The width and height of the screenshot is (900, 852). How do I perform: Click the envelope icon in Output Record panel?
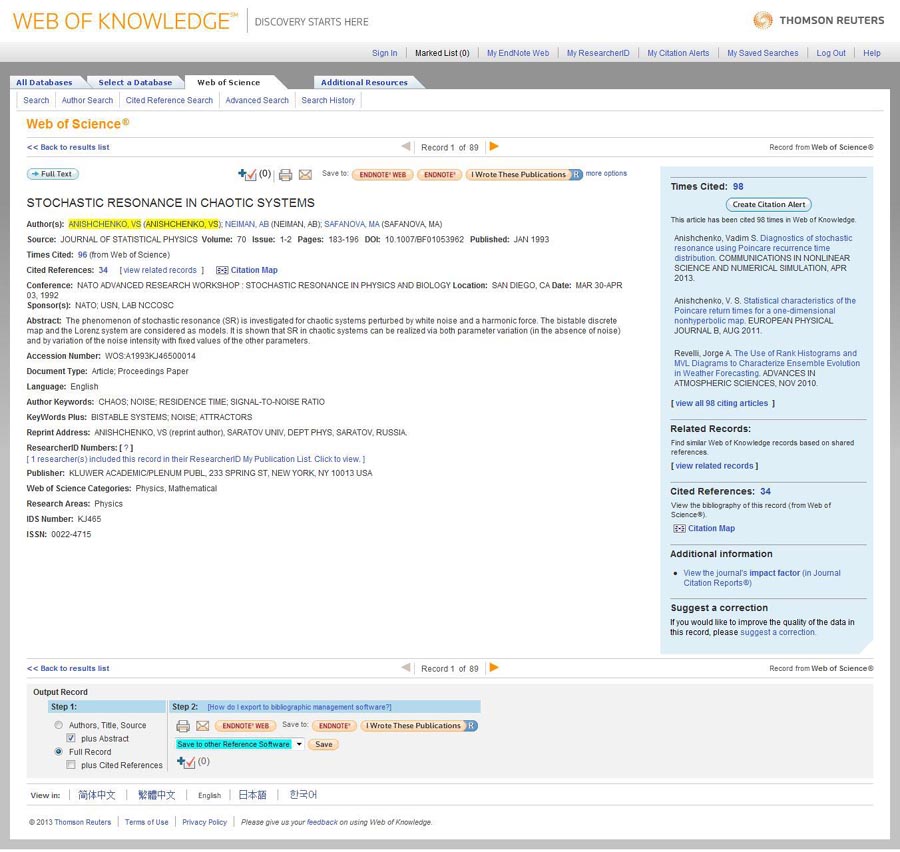point(202,726)
